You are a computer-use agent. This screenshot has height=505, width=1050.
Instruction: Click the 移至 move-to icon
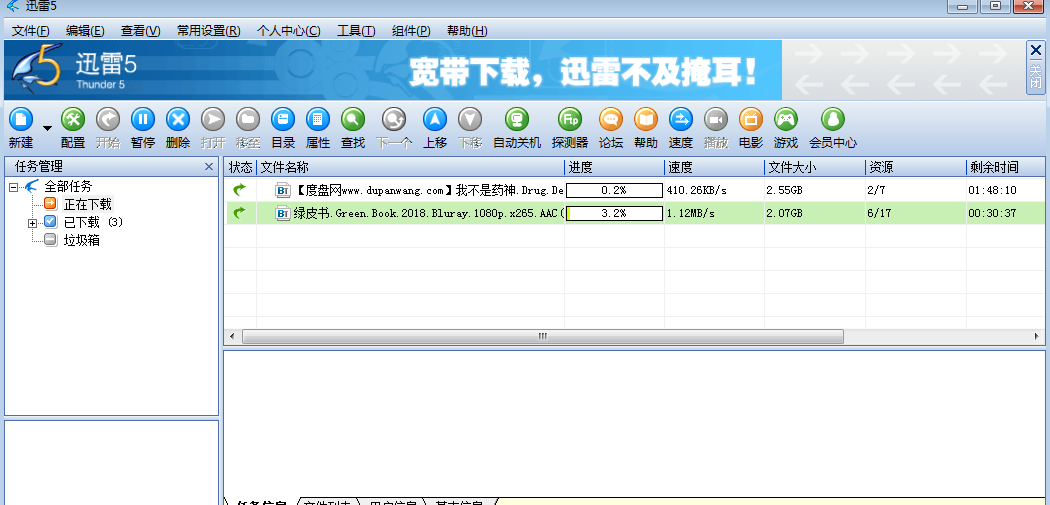pos(248,121)
